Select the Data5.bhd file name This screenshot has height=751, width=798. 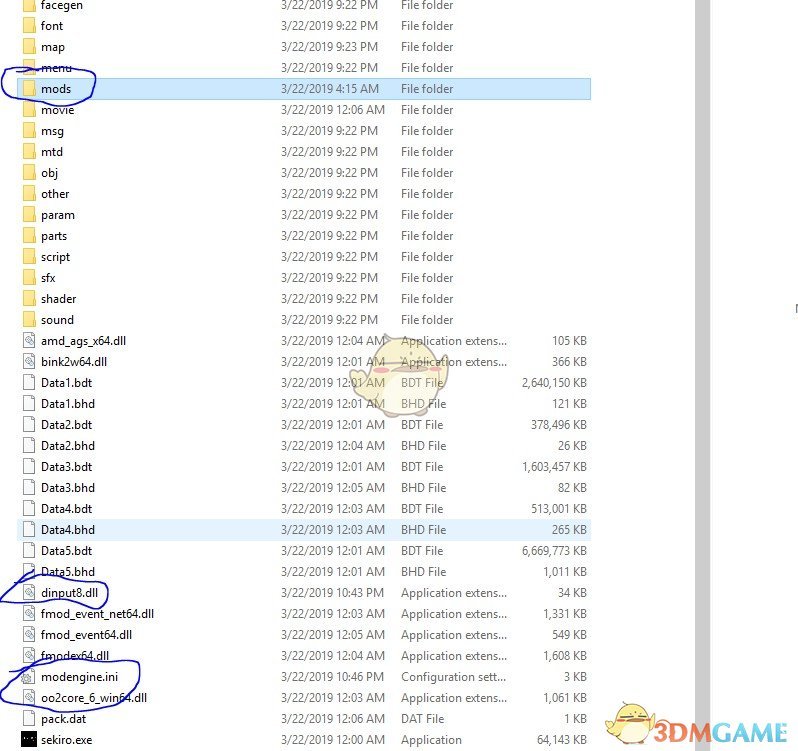click(68, 571)
